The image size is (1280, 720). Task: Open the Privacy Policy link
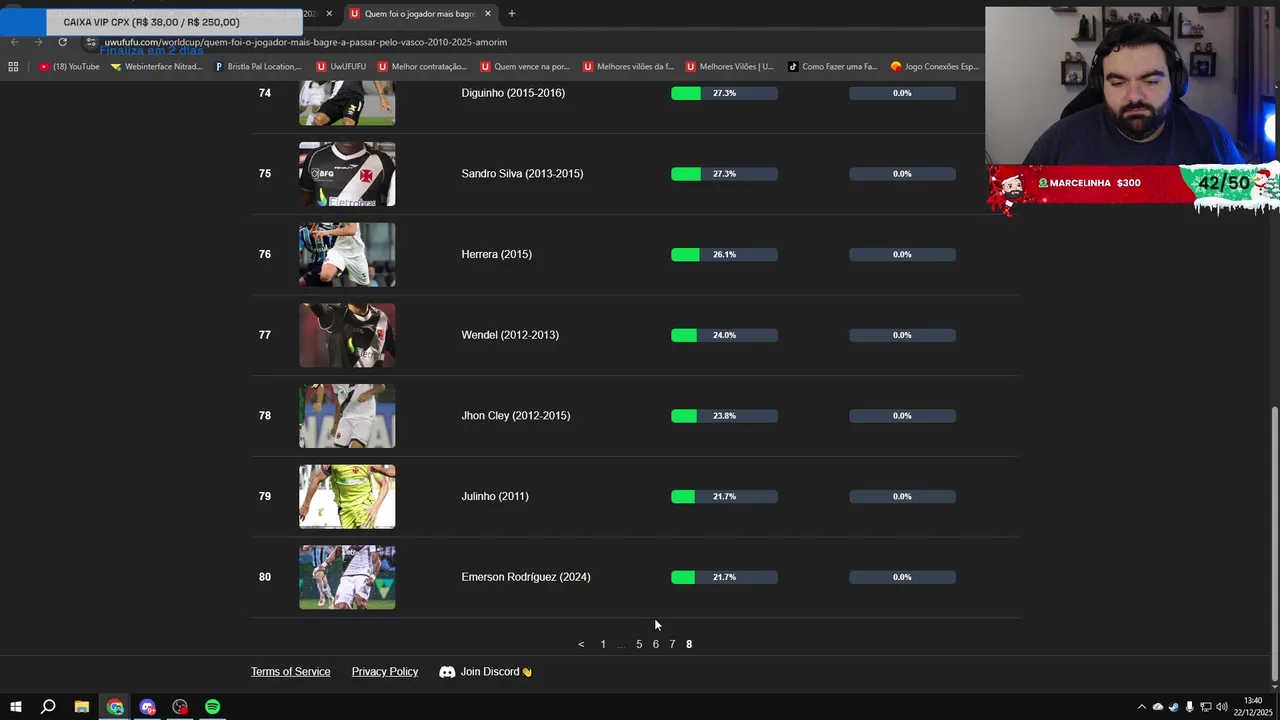pyautogui.click(x=385, y=672)
